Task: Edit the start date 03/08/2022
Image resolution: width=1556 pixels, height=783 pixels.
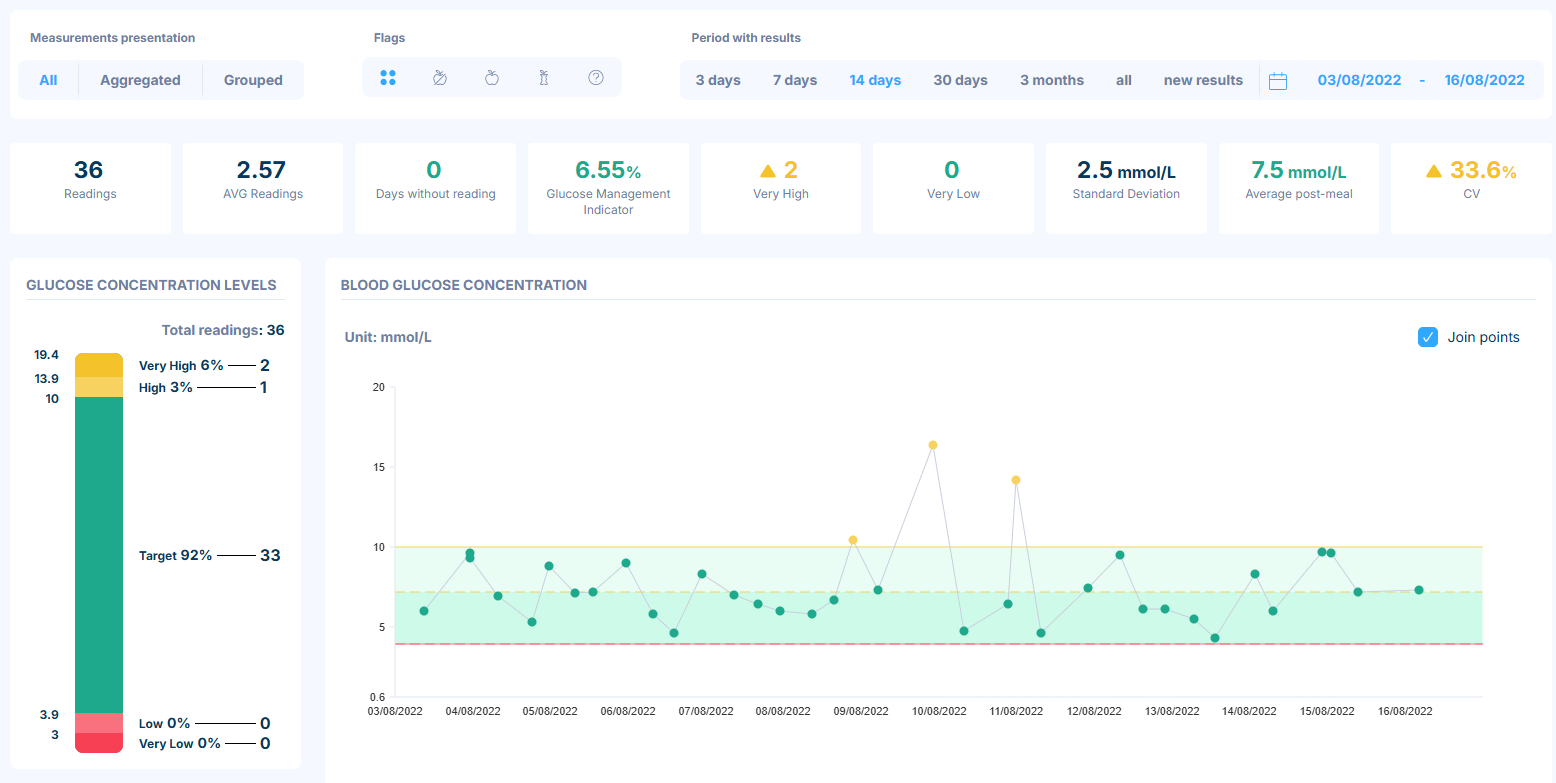Action: pyautogui.click(x=1359, y=80)
